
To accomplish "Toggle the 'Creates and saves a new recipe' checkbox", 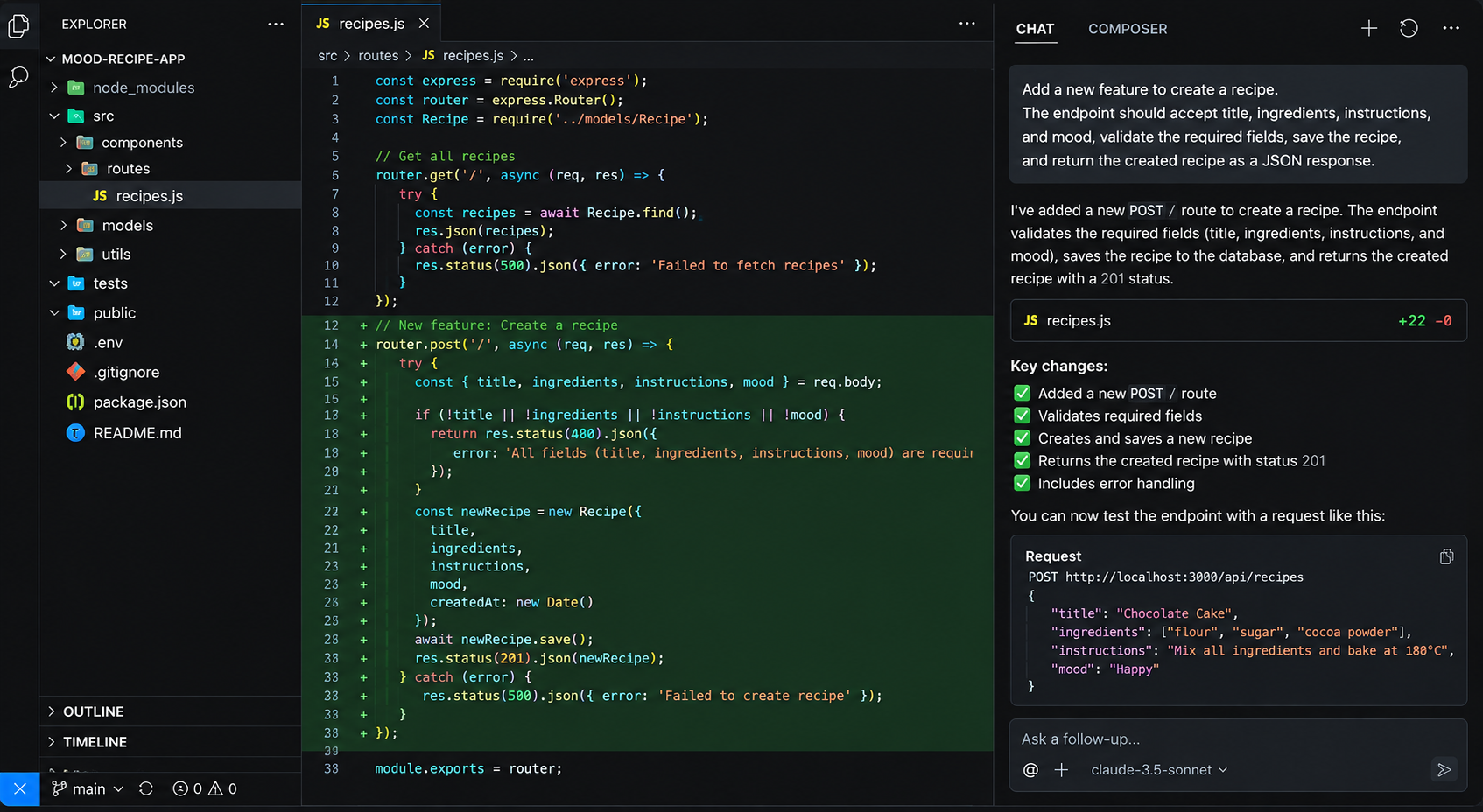I will click(x=1022, y=438).
